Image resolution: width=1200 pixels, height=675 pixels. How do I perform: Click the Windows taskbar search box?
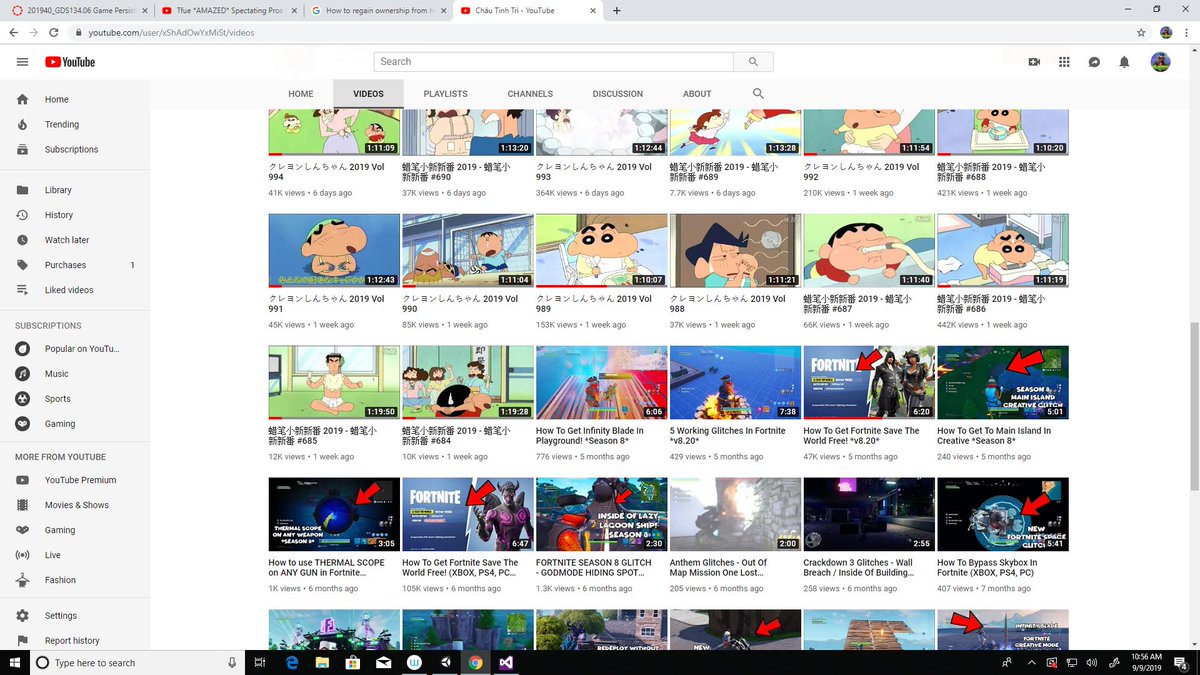137,663
